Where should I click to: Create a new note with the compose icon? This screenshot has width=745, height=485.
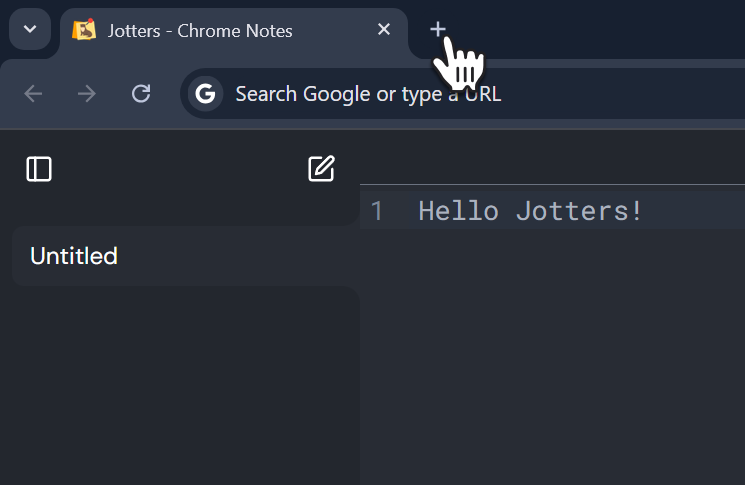click(x=321, y=169)
